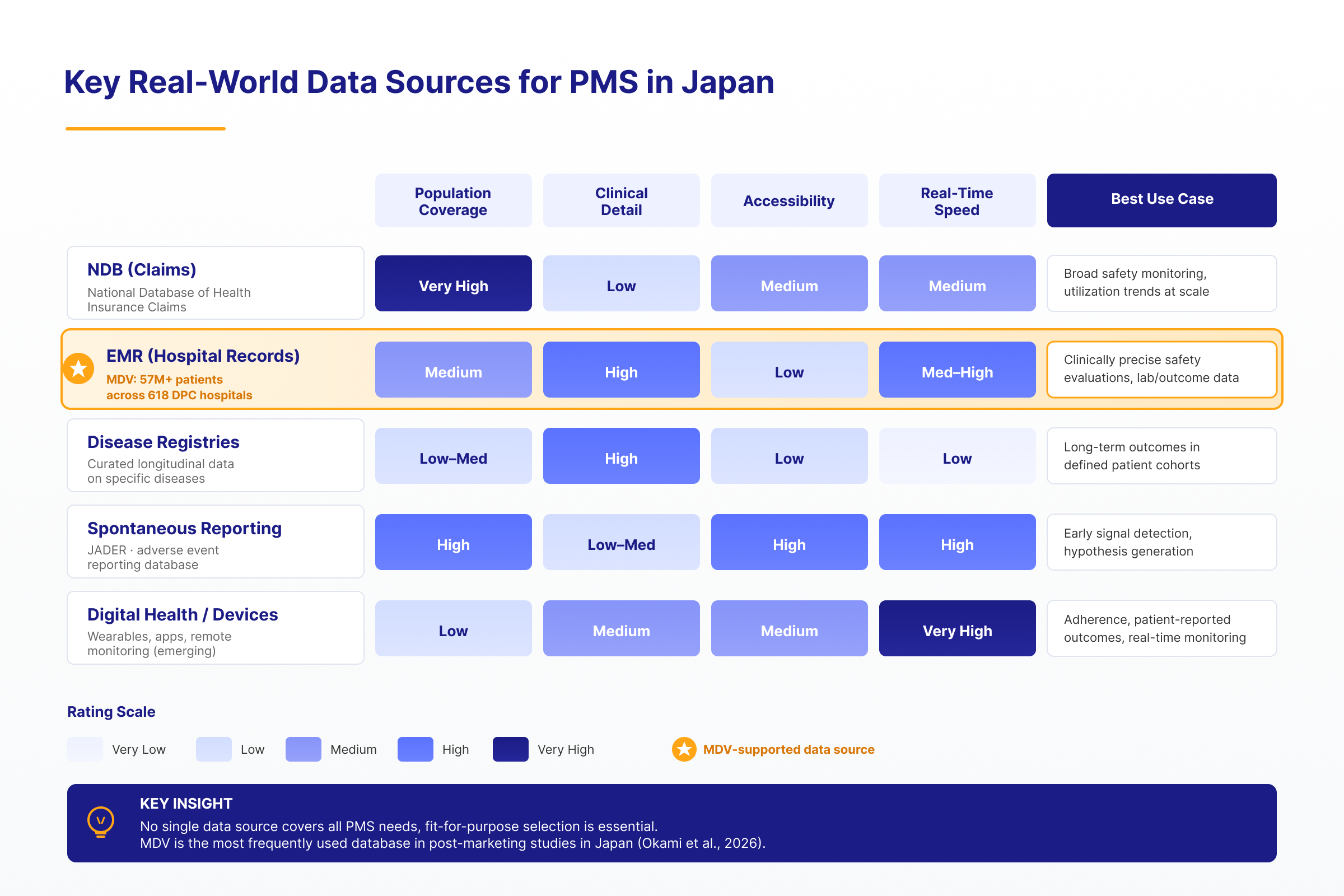Select the Very Low rating swatch
The image size is (1344, 896).
pos(85,749)
